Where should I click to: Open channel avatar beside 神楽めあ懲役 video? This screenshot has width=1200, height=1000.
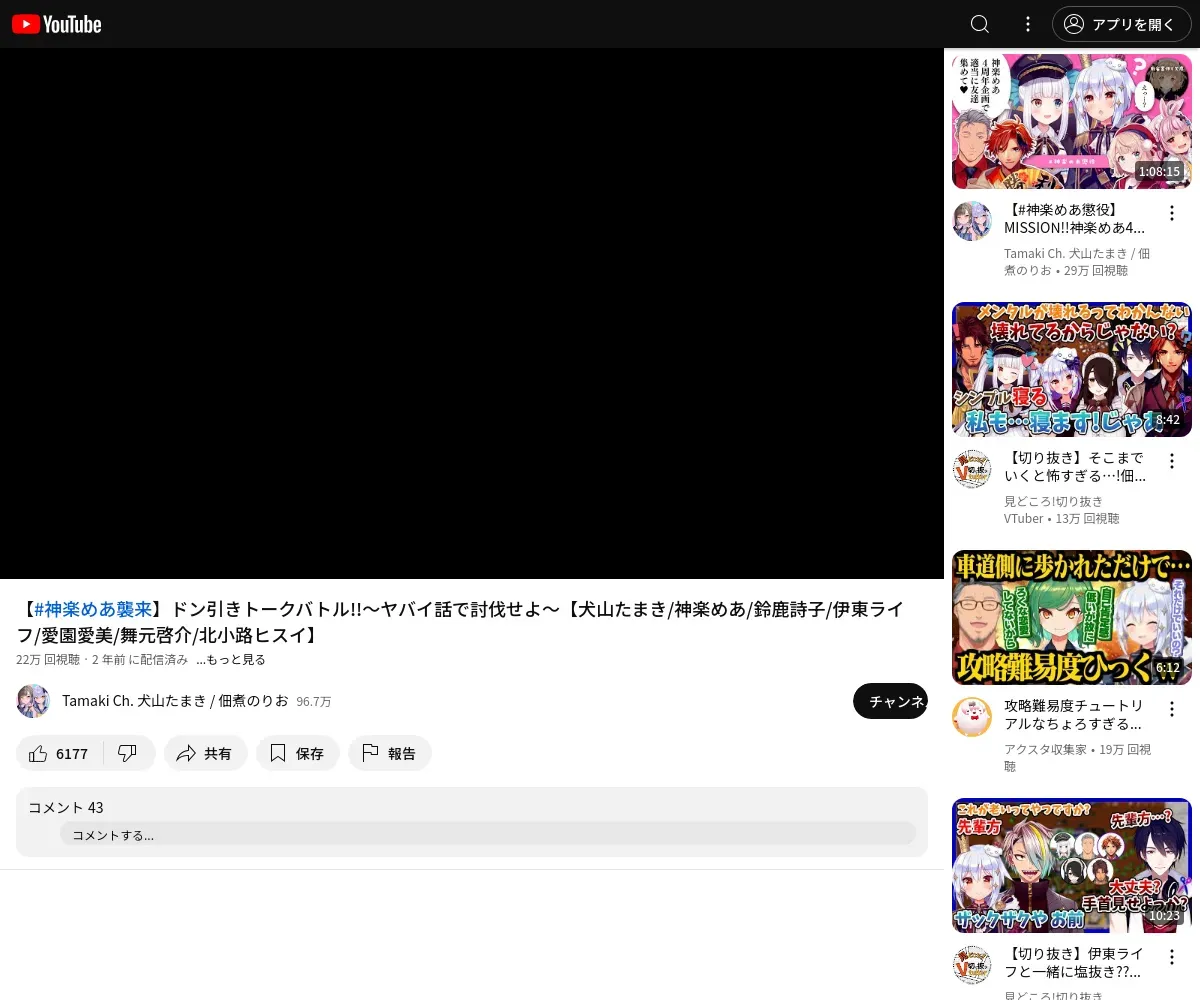(x=972, y=221)
